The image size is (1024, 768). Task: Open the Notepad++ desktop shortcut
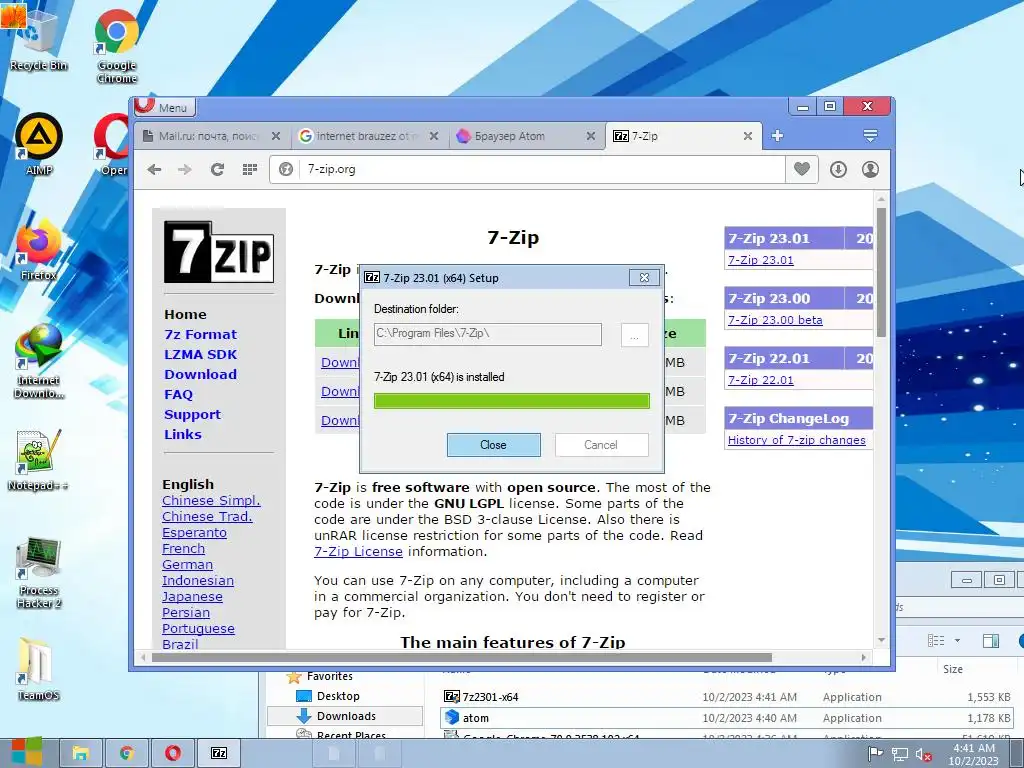pos(38,460)
